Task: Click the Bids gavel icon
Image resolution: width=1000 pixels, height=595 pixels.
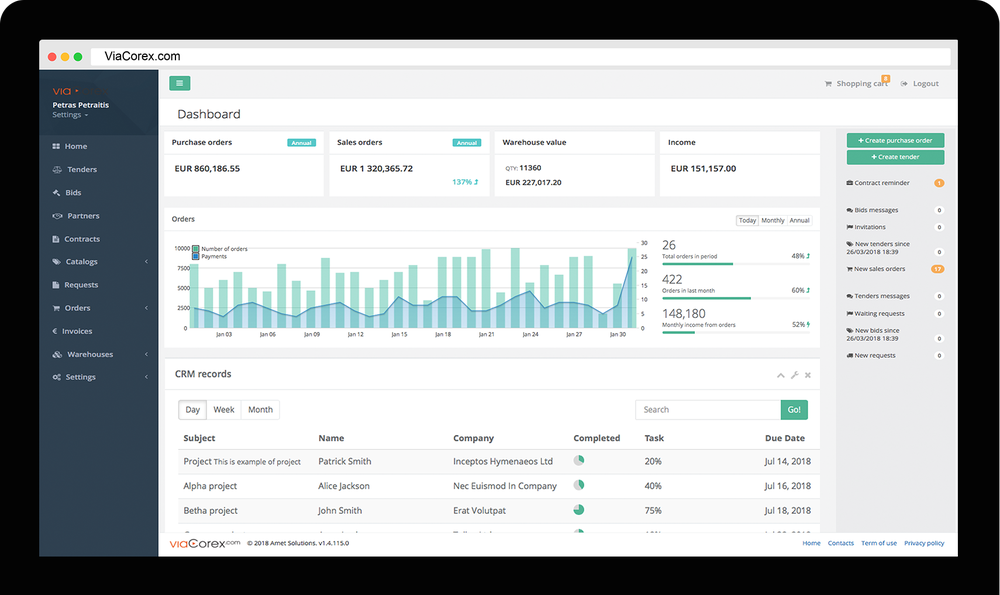Action: 56,193
